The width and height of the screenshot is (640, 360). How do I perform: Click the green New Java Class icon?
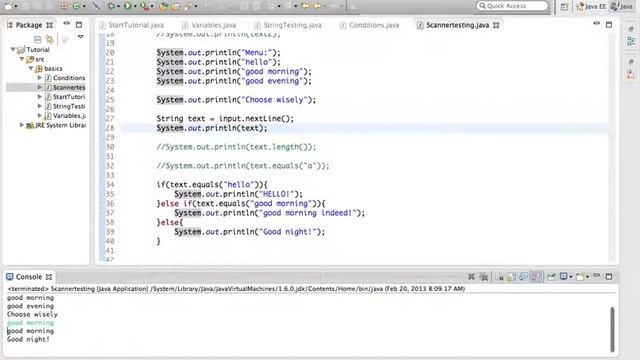(76, 6)
